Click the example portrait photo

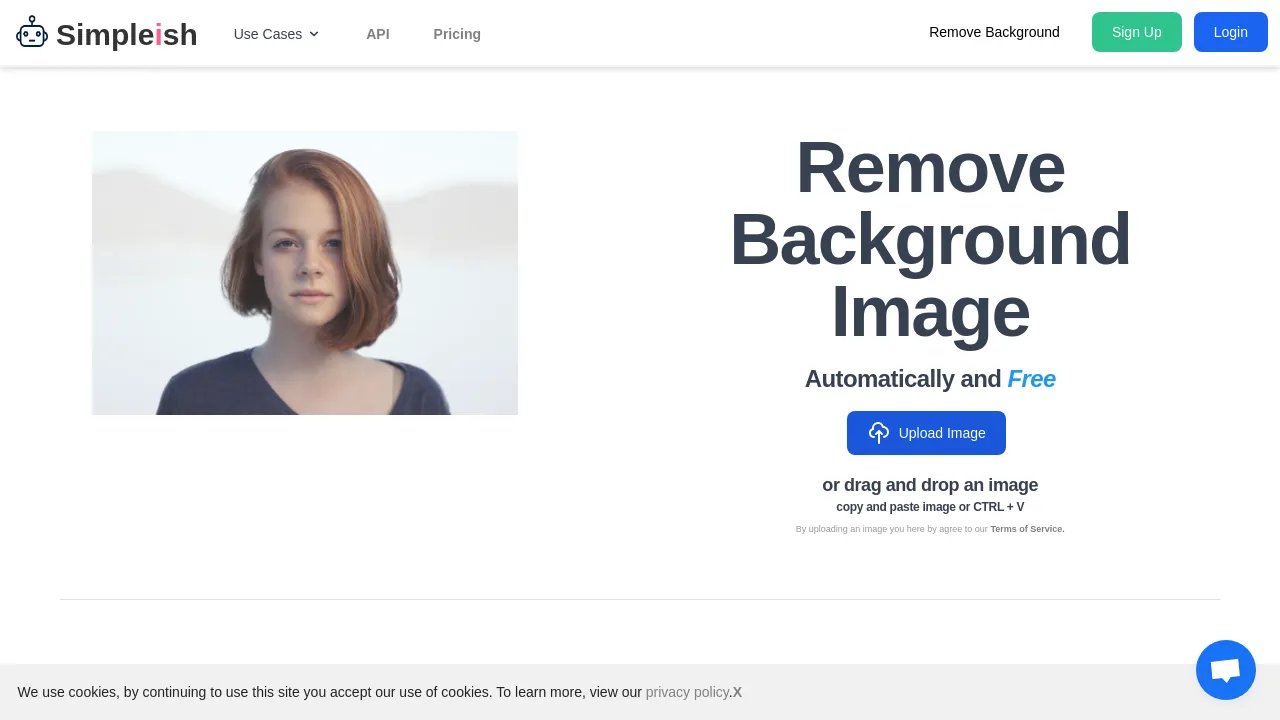click(x=304, y=272)
